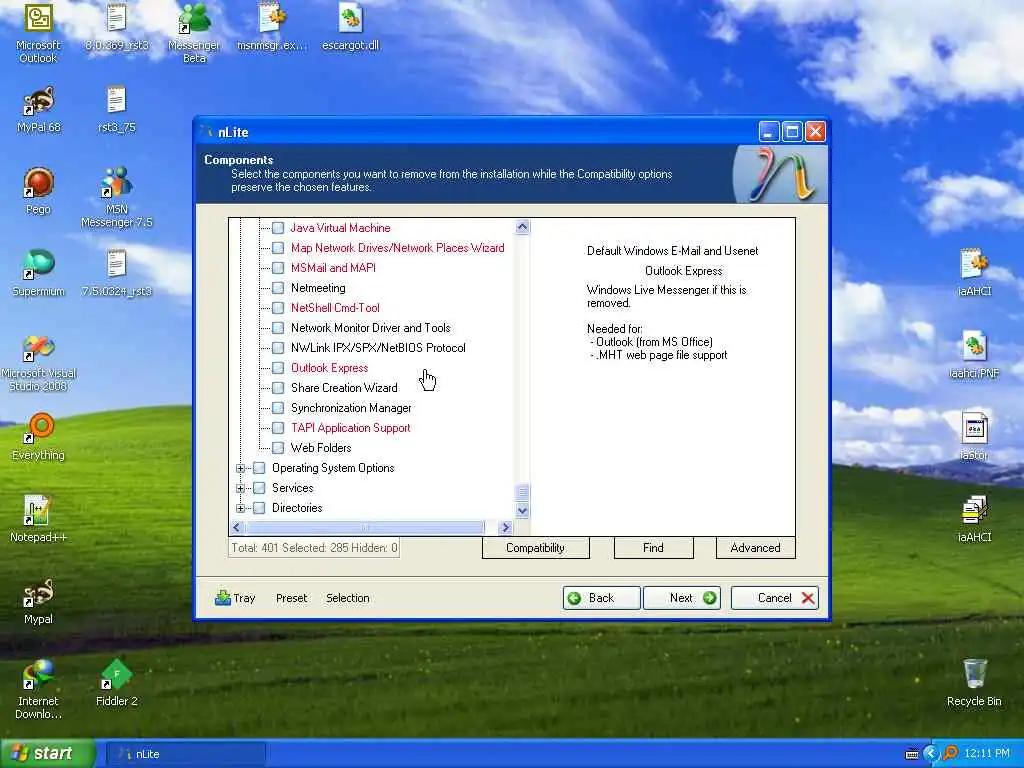Proceed with the Next button
1024x768 pixels.
(x=682, y=598)
